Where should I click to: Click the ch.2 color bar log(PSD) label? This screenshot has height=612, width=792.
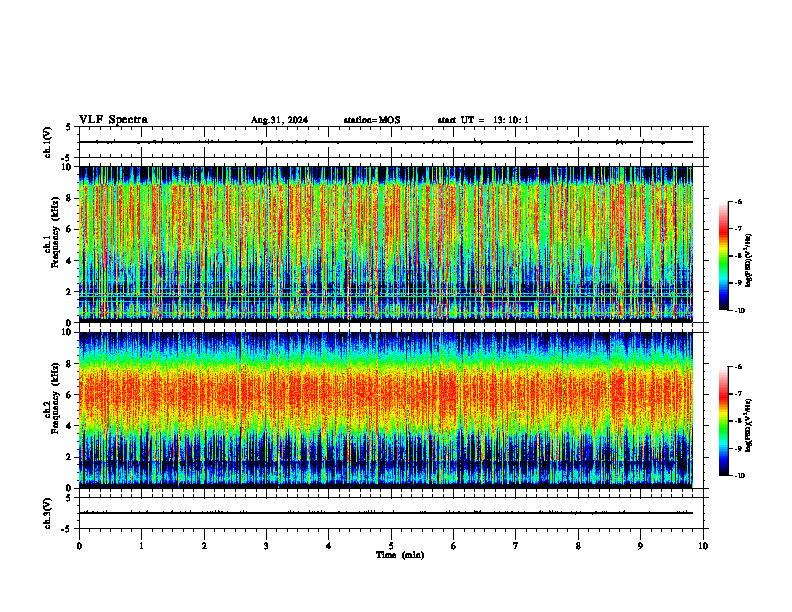click(749, 425)
